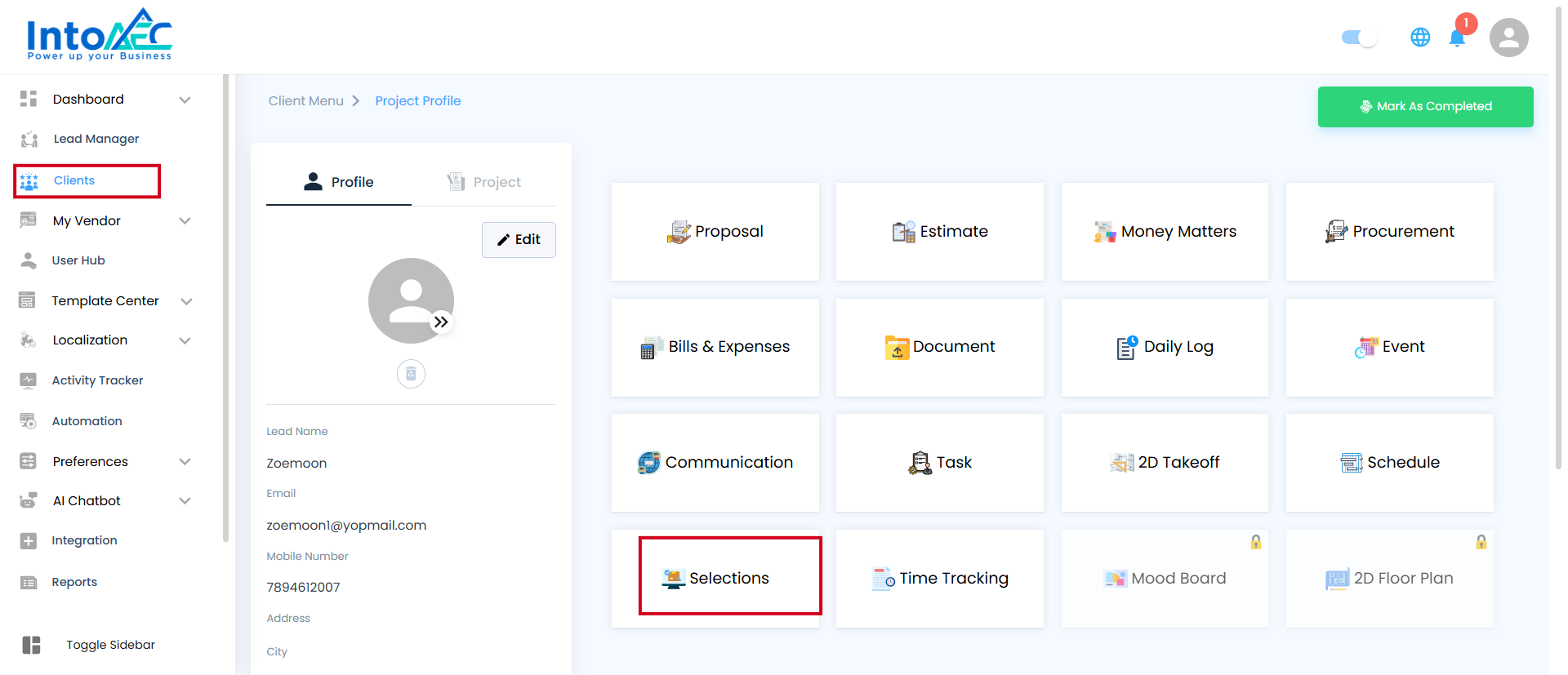Click the IntoAEC logo
The image size is (1568, 675).
click(x=100, y=36)
